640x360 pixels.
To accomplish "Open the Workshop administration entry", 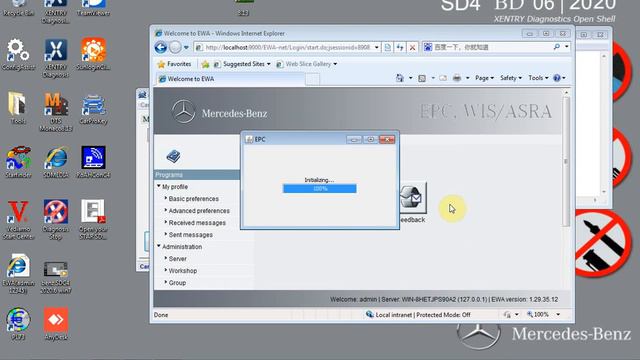I will click(182, 271).
